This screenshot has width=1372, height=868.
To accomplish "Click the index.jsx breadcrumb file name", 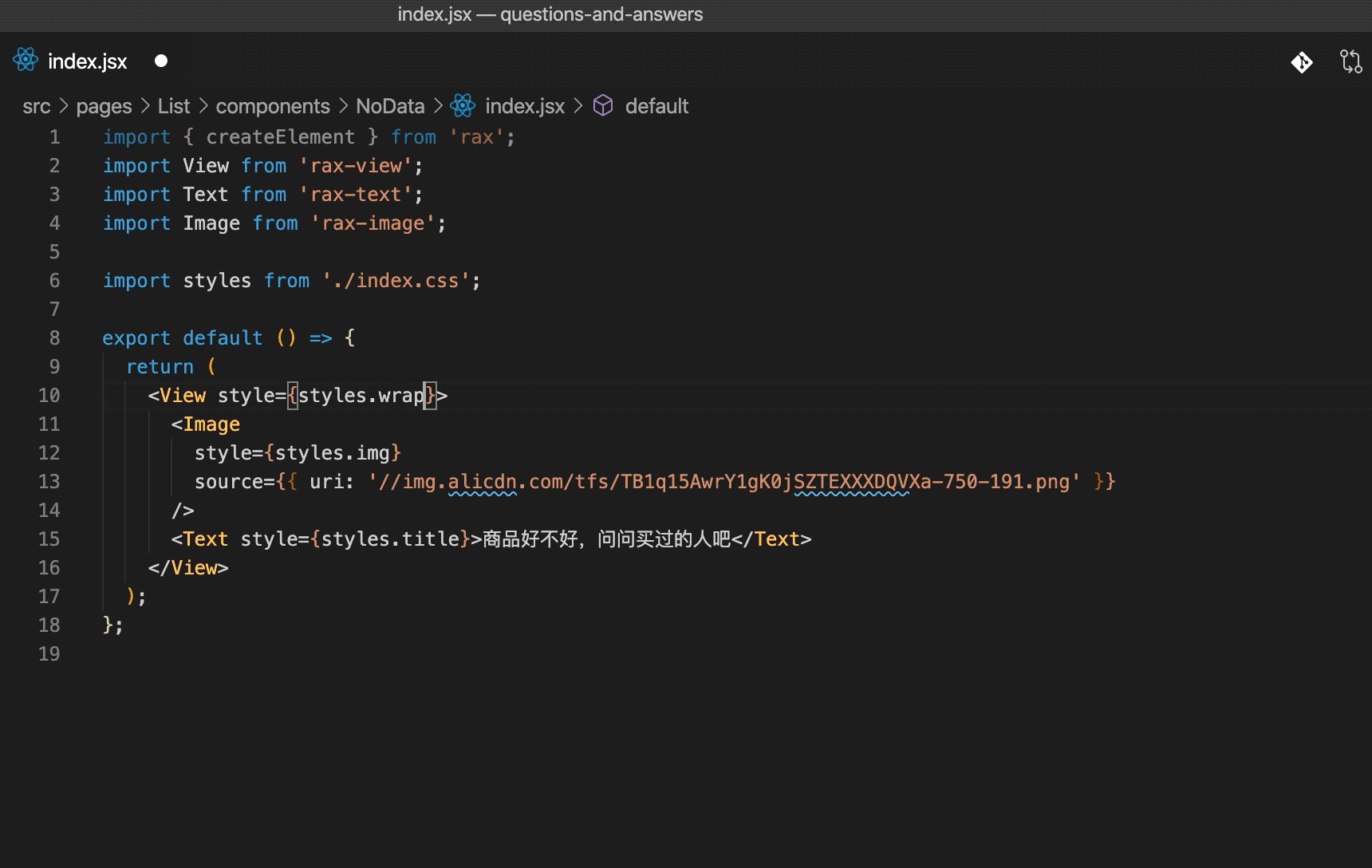I will (x=525, y=106).
